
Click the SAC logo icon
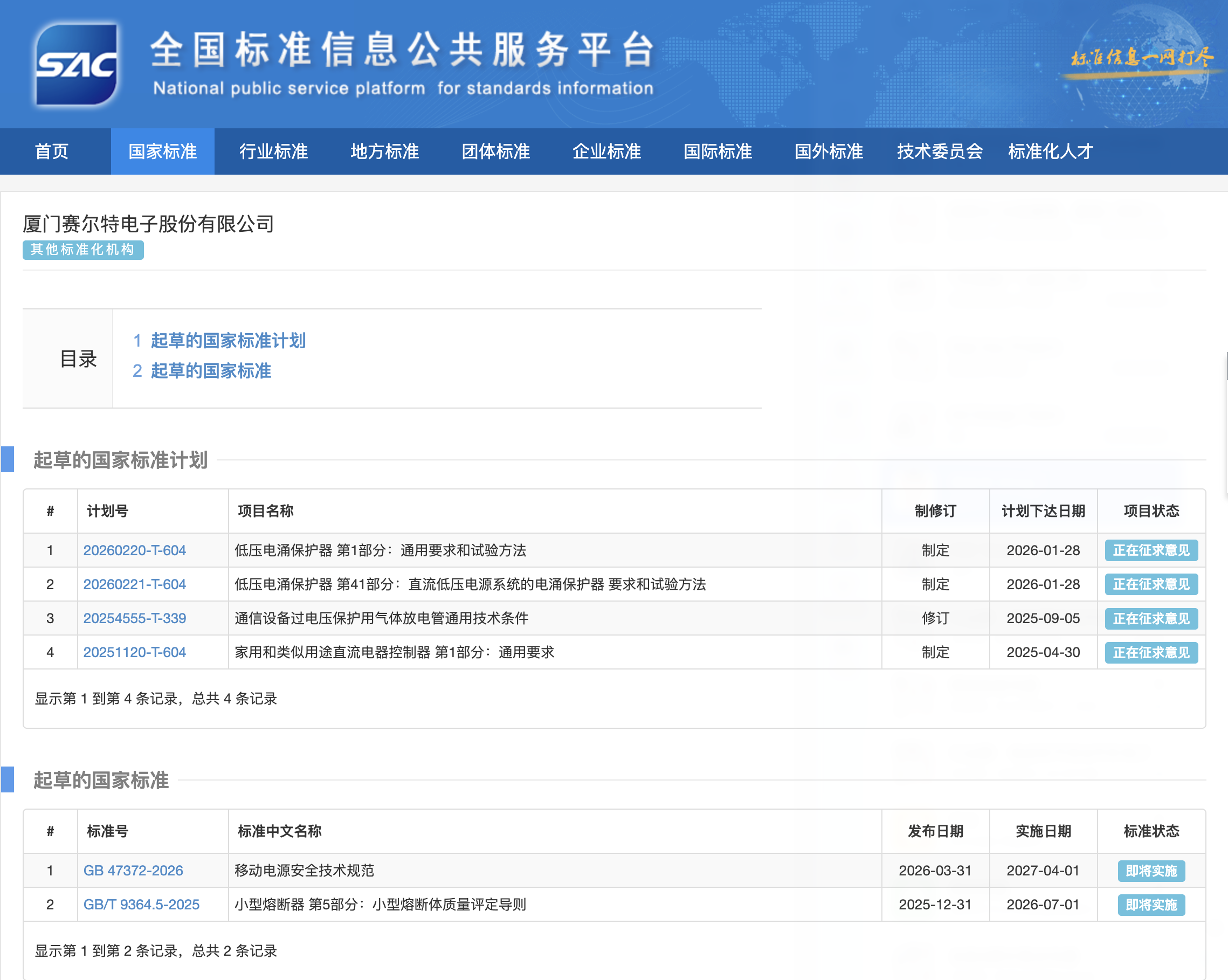pos(77,64)
